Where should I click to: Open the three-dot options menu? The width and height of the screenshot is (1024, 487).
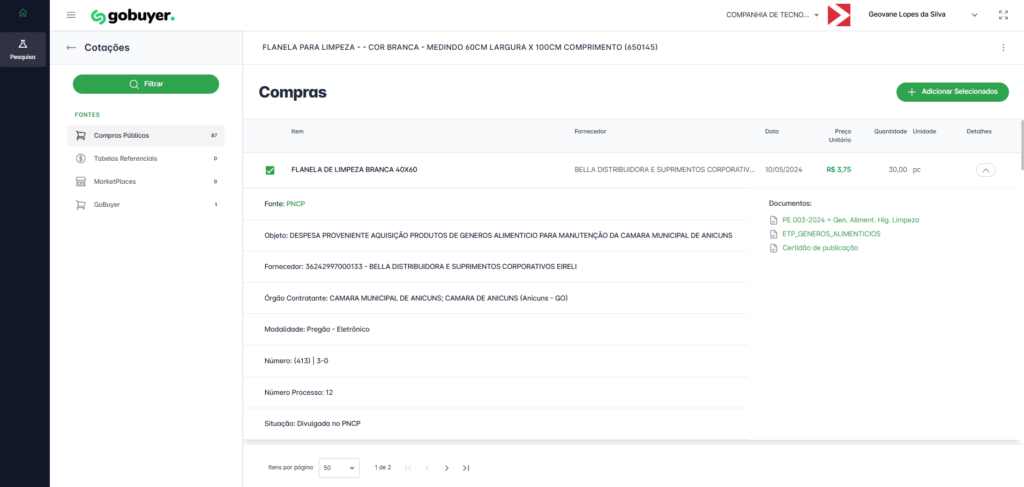(x=1003, y=47)
